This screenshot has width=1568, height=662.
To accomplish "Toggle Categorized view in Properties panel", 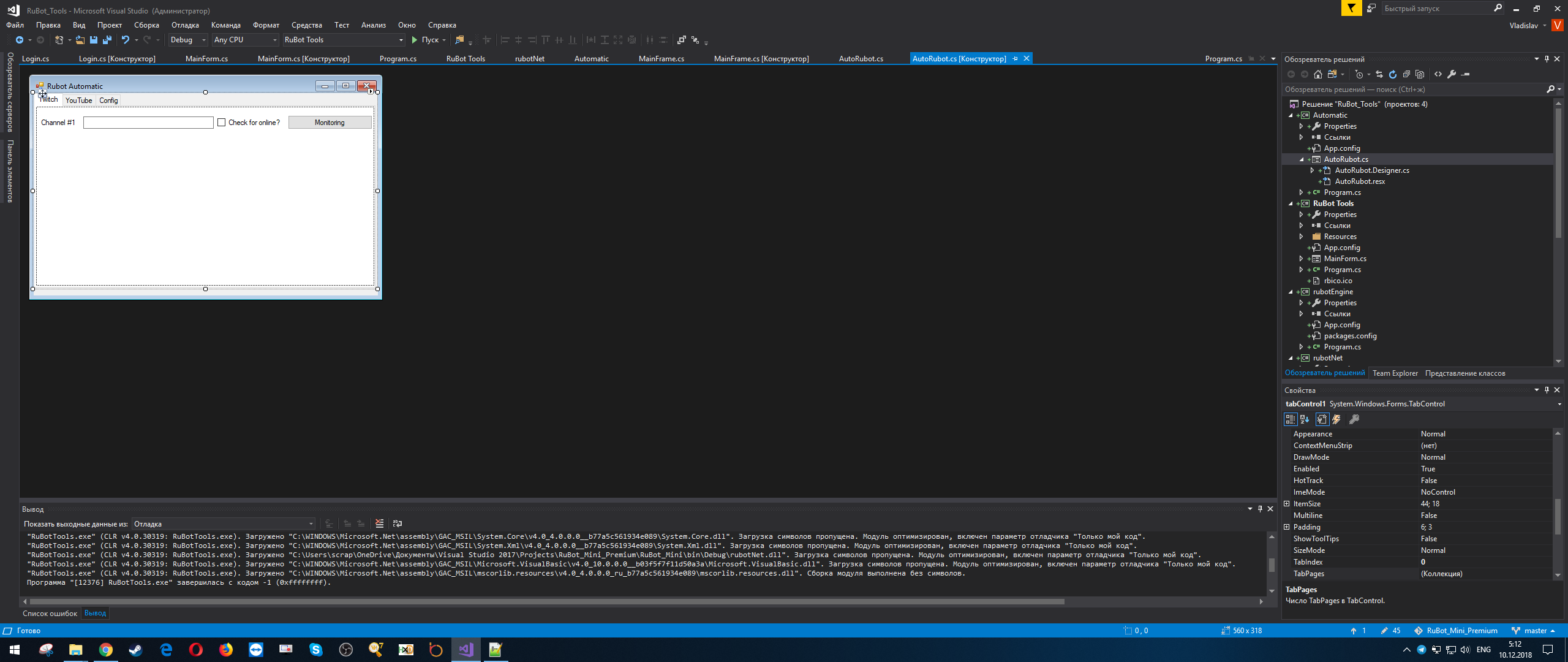I will click(x=1291, y=419).
